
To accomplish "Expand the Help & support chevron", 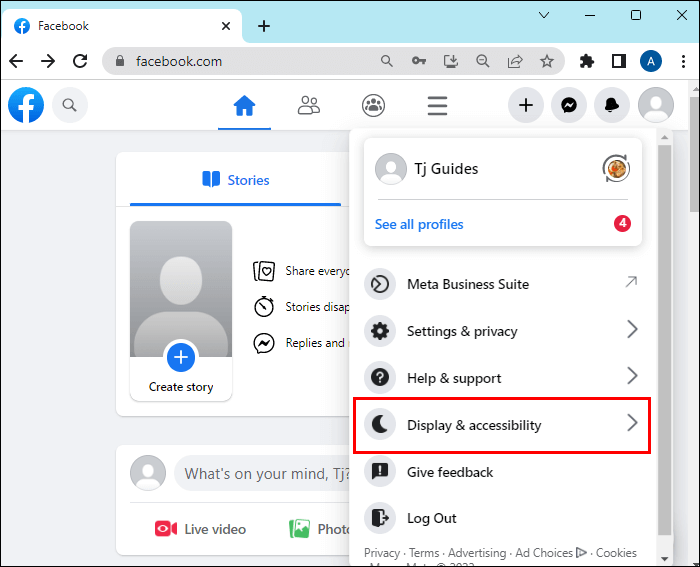I will (x=632, y=376).
